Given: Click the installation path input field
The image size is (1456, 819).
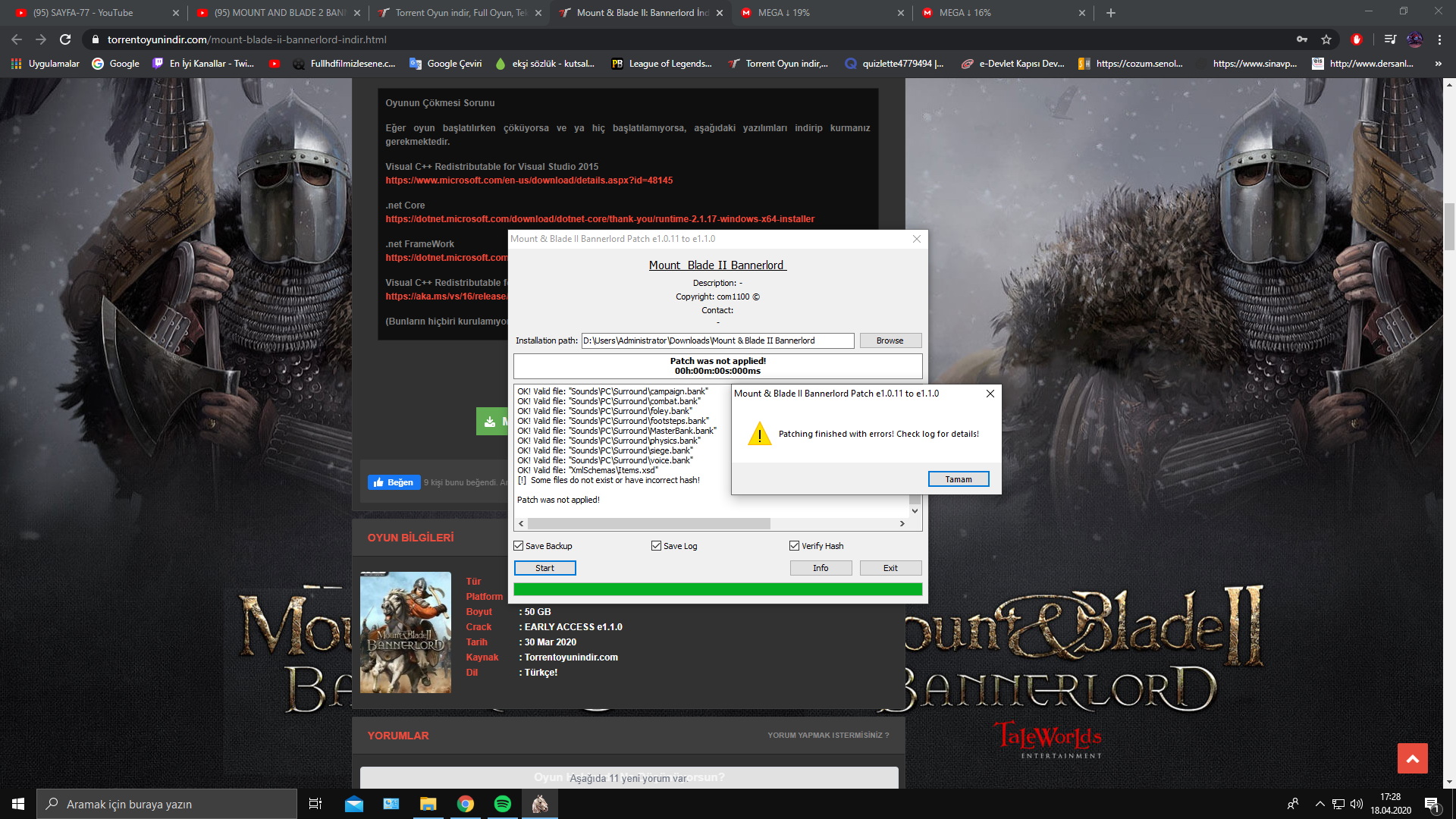Looking at the screenshot, I should coord(717,340).
